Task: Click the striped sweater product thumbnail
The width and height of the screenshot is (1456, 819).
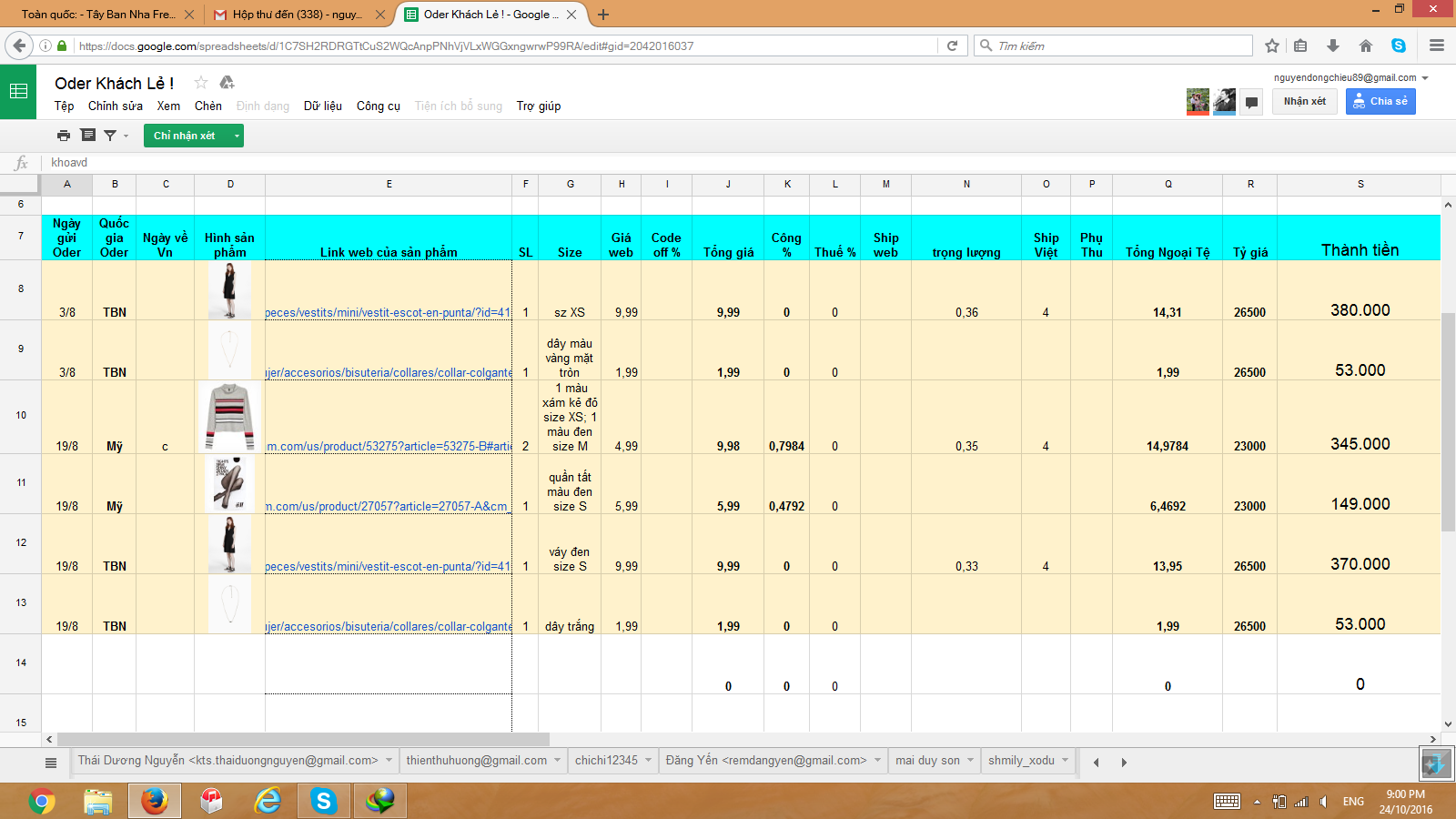Action: [229, 417]
